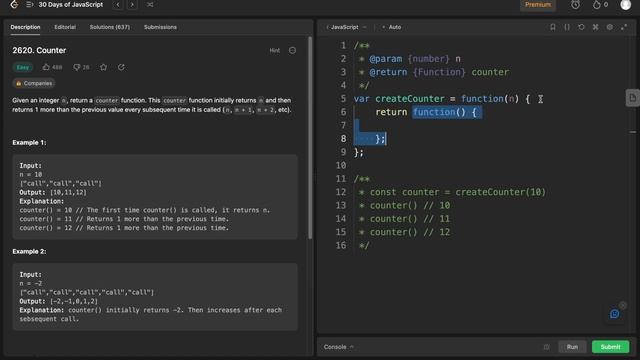Click the Premium button
This screenshot has height=360, width=640.
538,5
